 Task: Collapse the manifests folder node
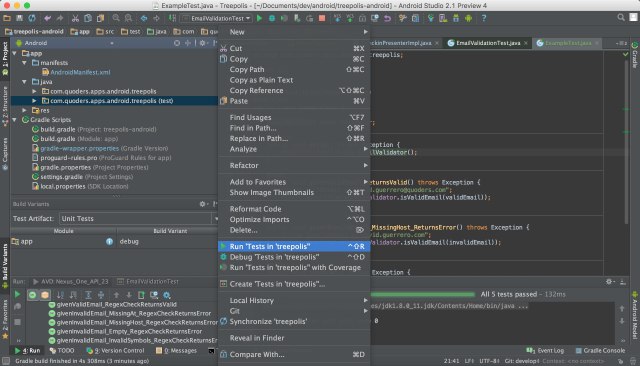point(24,63)
